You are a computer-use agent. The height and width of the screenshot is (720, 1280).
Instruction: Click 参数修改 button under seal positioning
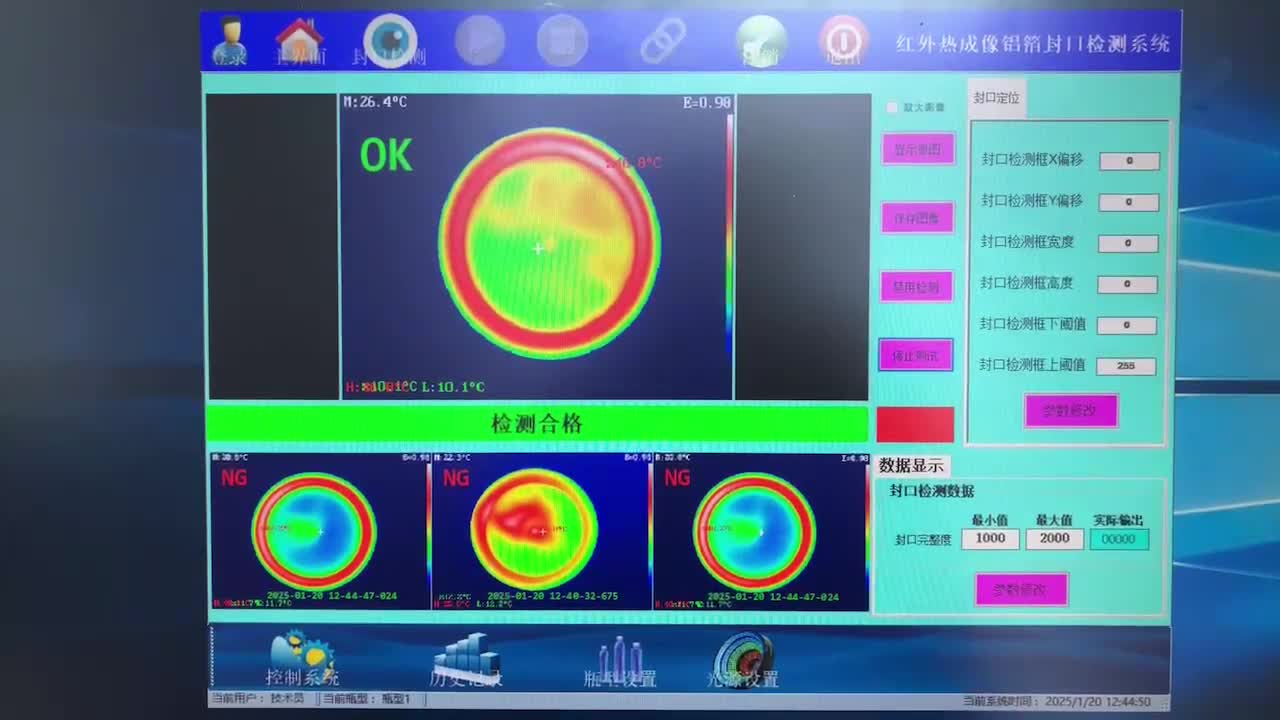click(x=1070, y=410)
